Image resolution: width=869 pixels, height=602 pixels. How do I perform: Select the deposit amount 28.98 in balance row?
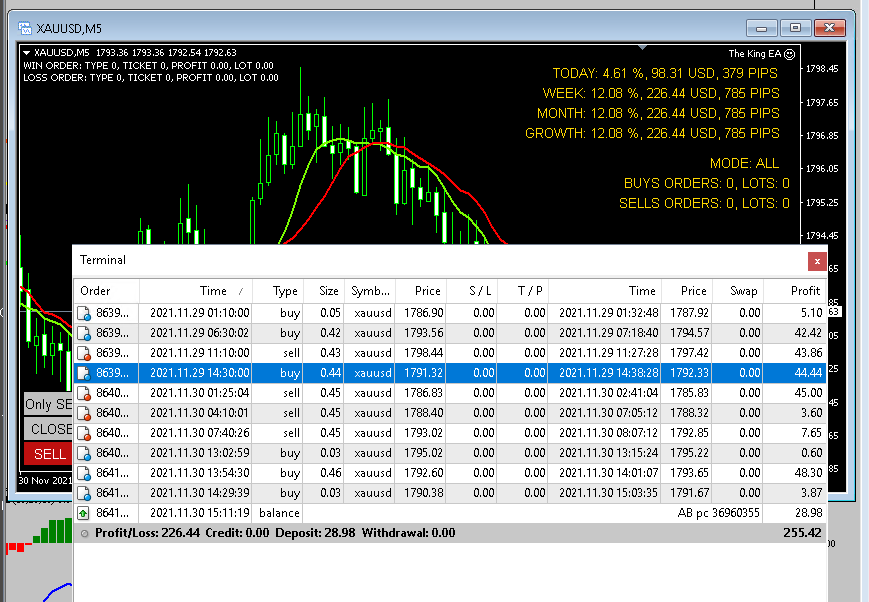pos(808,513)
